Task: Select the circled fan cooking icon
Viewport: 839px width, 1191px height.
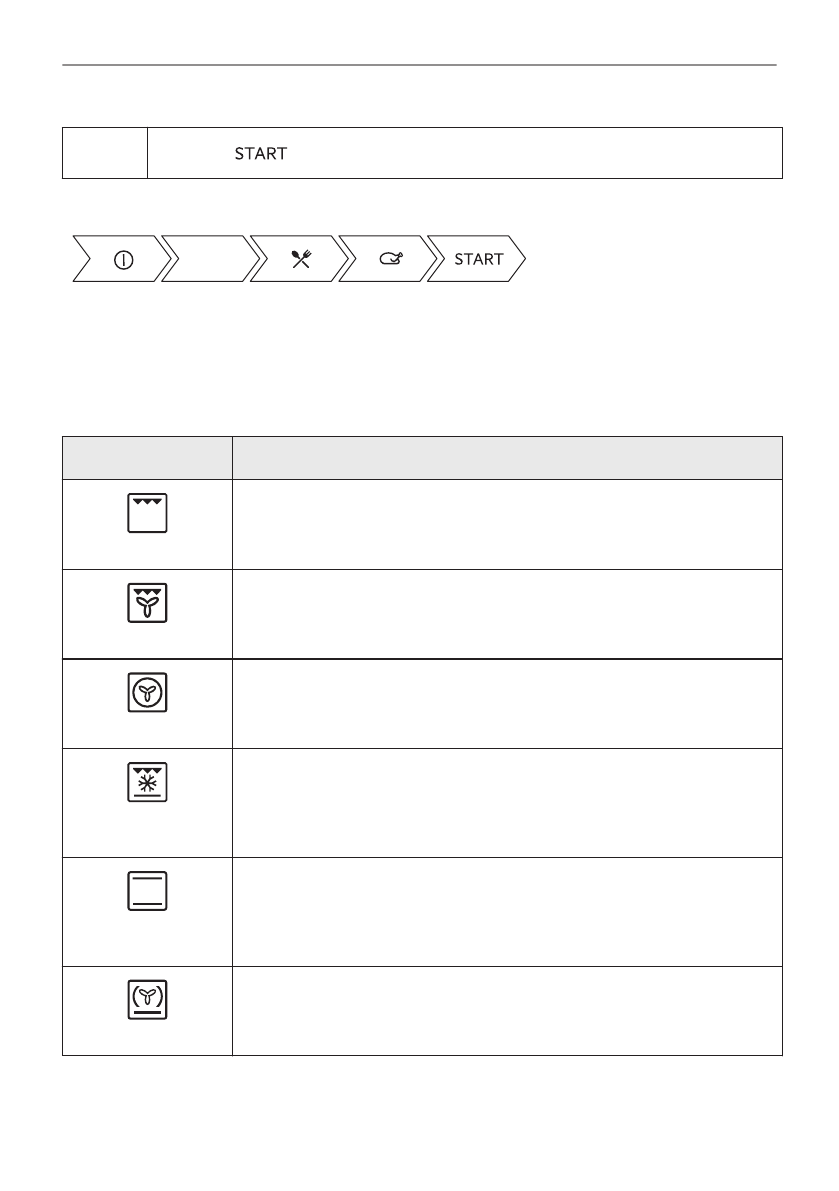Action: click(x=148, y=694)
